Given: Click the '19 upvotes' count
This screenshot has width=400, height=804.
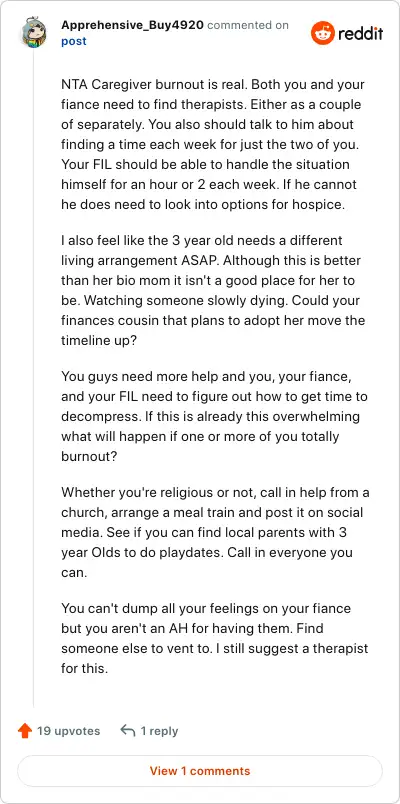Looking at the screenshot, I should coord(69,731).
